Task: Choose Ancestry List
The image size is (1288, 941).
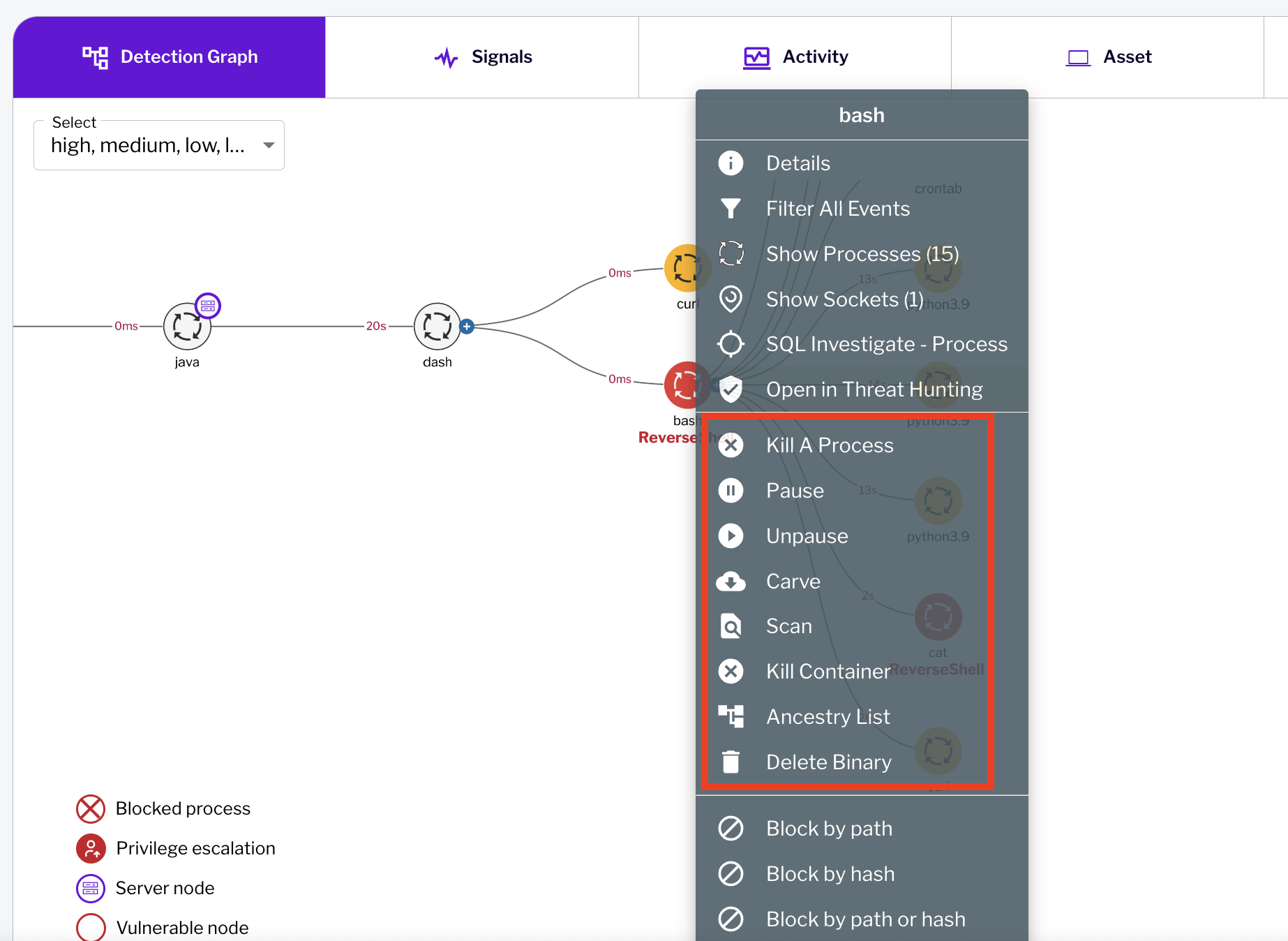Action: [862, 717]
